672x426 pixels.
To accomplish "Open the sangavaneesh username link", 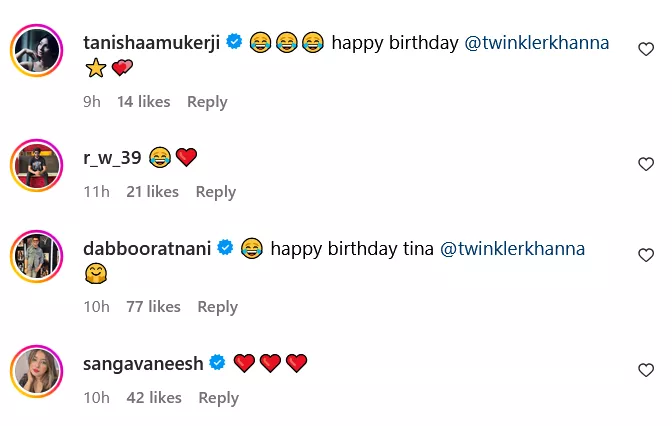I will tap(144, 363).
